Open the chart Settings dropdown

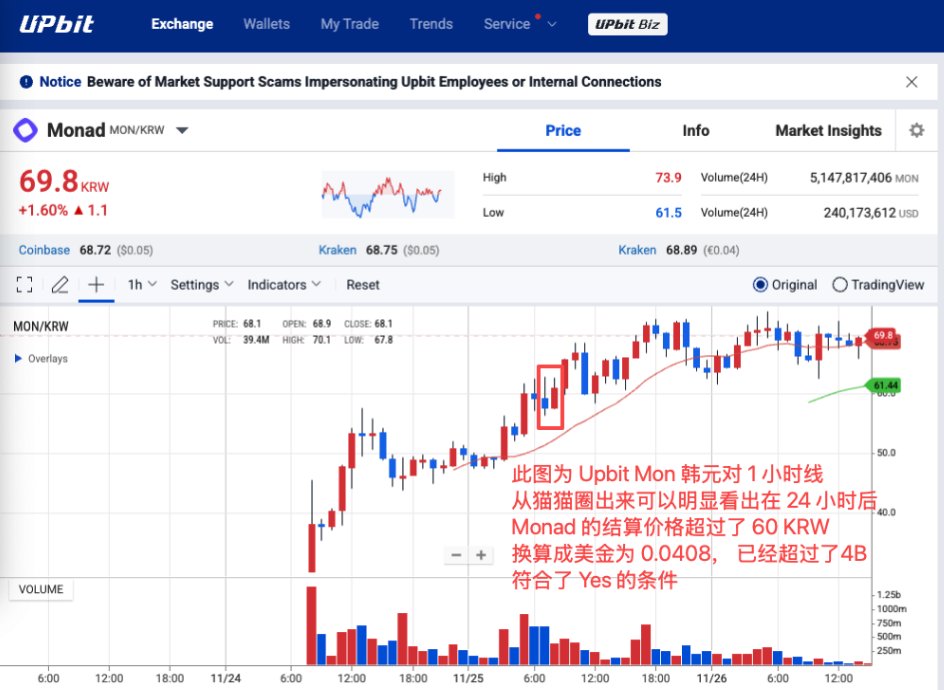tap(202, 285)
